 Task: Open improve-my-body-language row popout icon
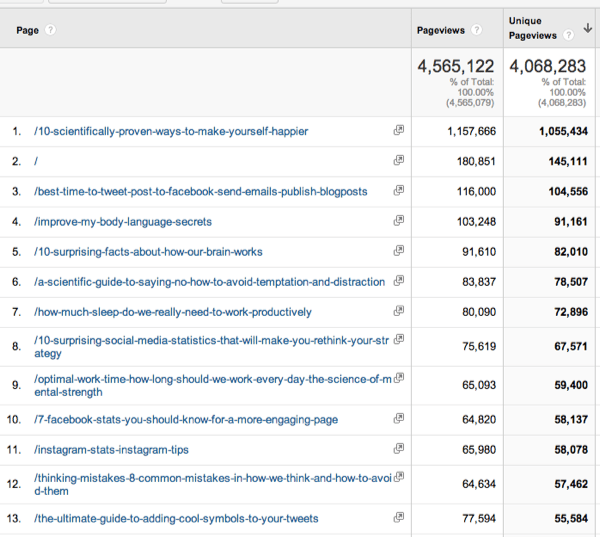(x=399, y=220)
